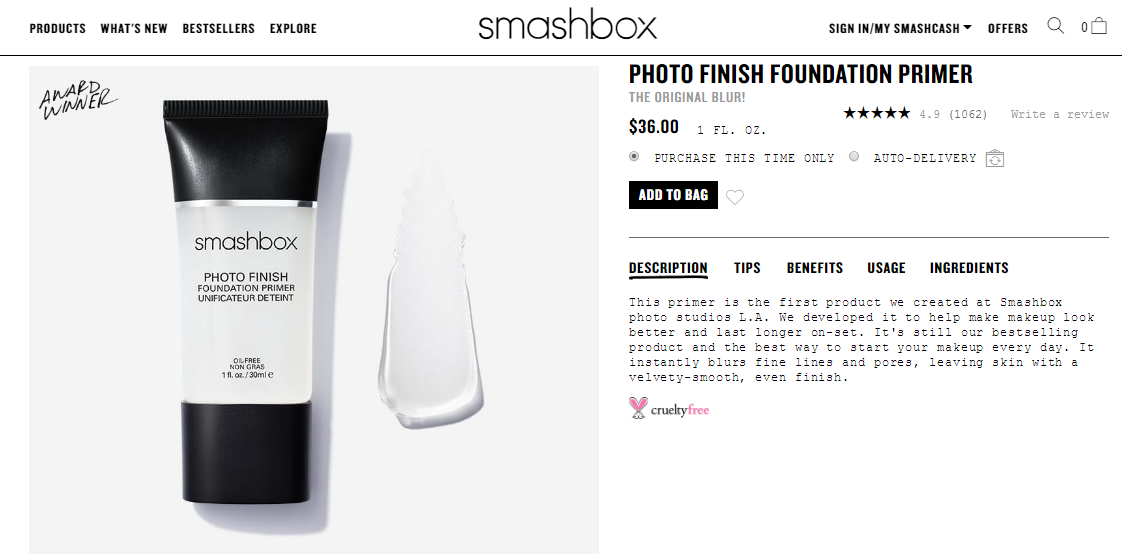Expand the Sign In/My Smashcash dropdown
Viewport: 1122px width, 554px height.
click(900, 29)
